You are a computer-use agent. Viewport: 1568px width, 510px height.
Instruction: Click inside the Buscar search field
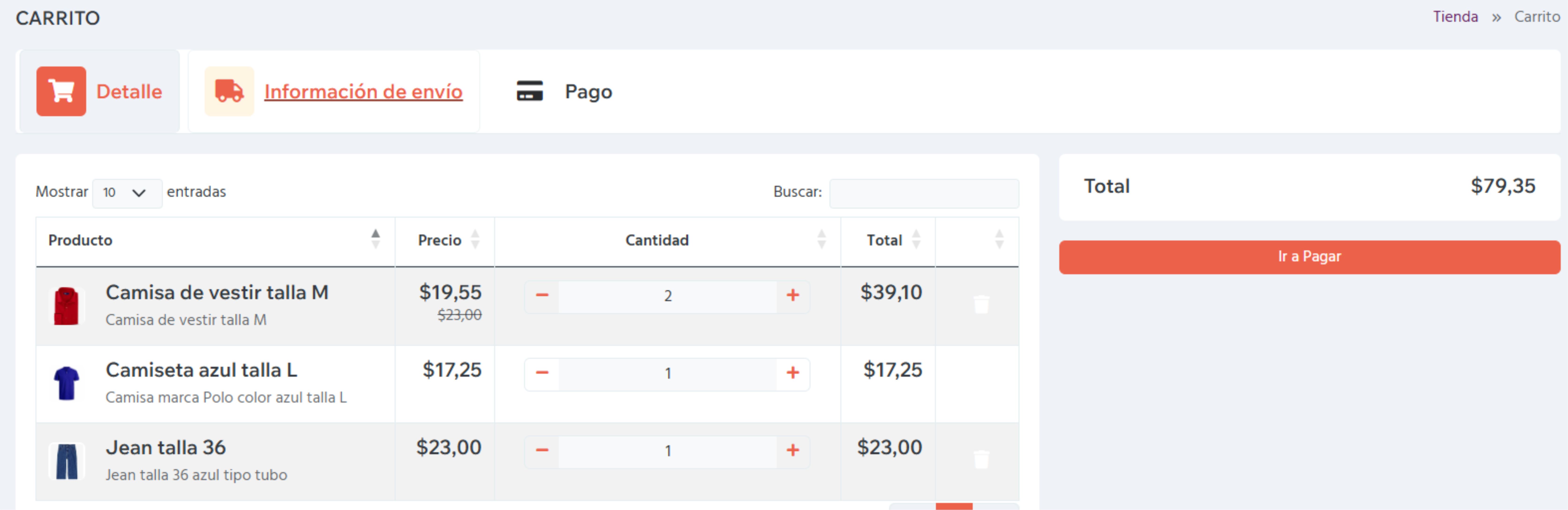pos(924,193)
